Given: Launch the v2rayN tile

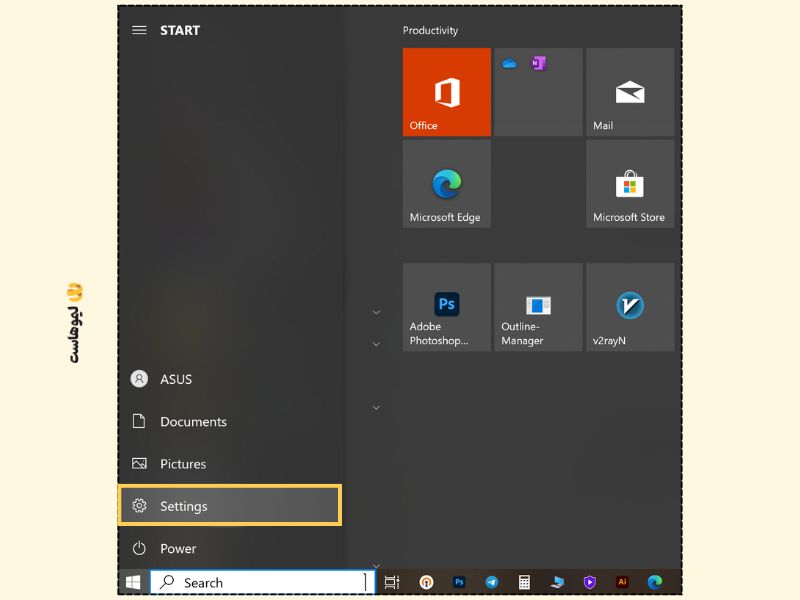Looking at the screenshot, I should pos(630,307).
